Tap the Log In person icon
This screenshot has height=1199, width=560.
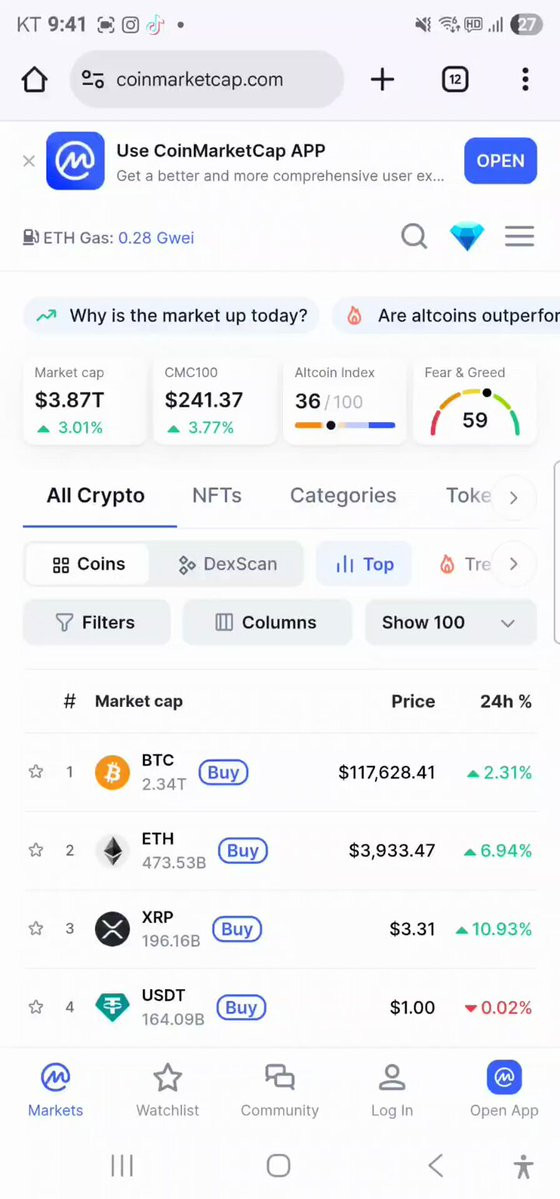(392, 1077)
